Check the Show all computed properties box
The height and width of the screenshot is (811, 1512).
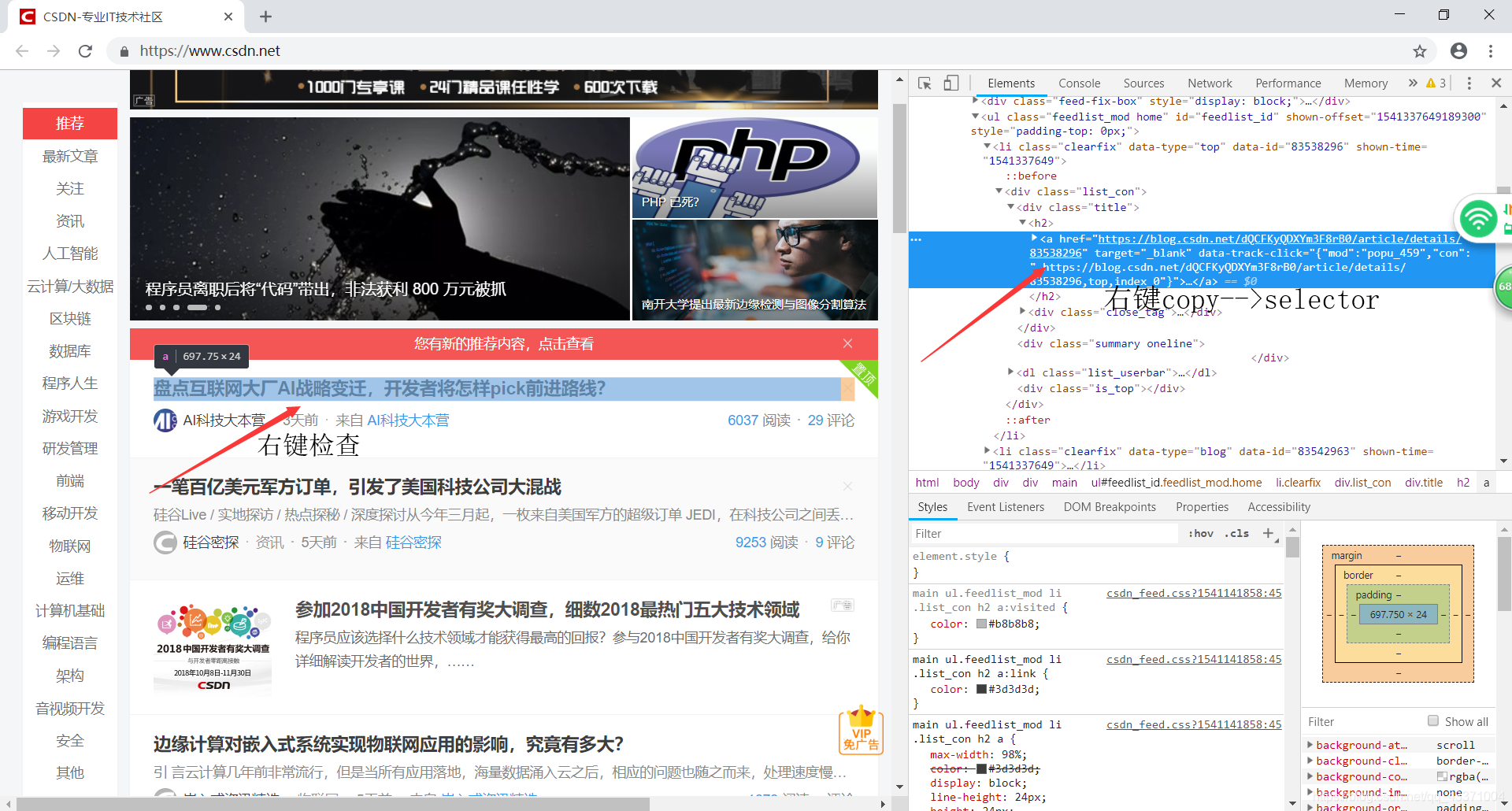1433,721
